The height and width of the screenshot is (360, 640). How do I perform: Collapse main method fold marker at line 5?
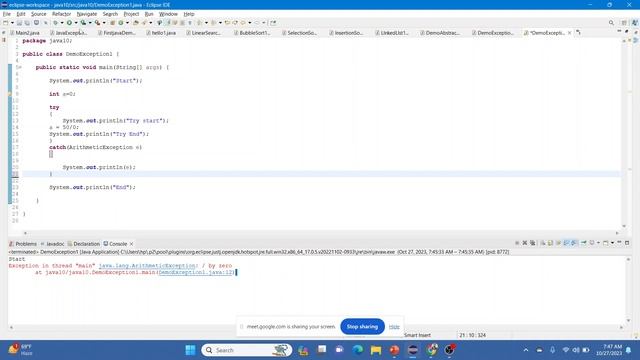[19, 67]
